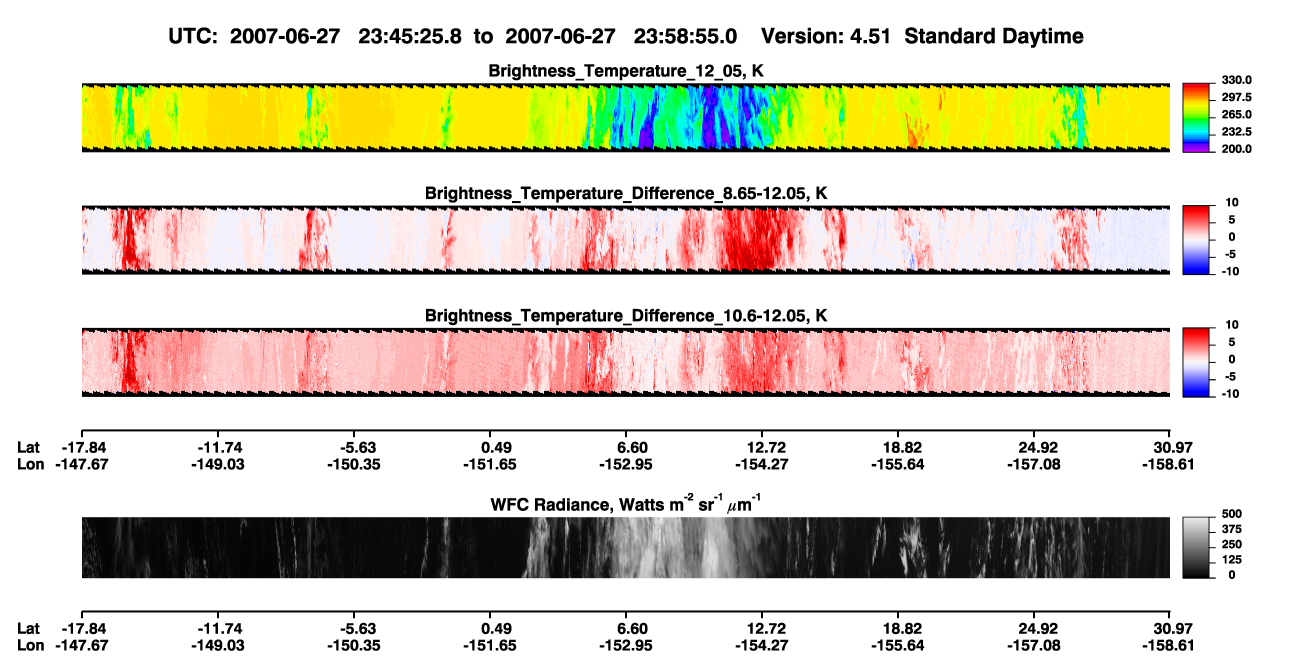Click the grayscale WFC Radiance image strip
The image size is (1300, 667).
pos(625,547)
